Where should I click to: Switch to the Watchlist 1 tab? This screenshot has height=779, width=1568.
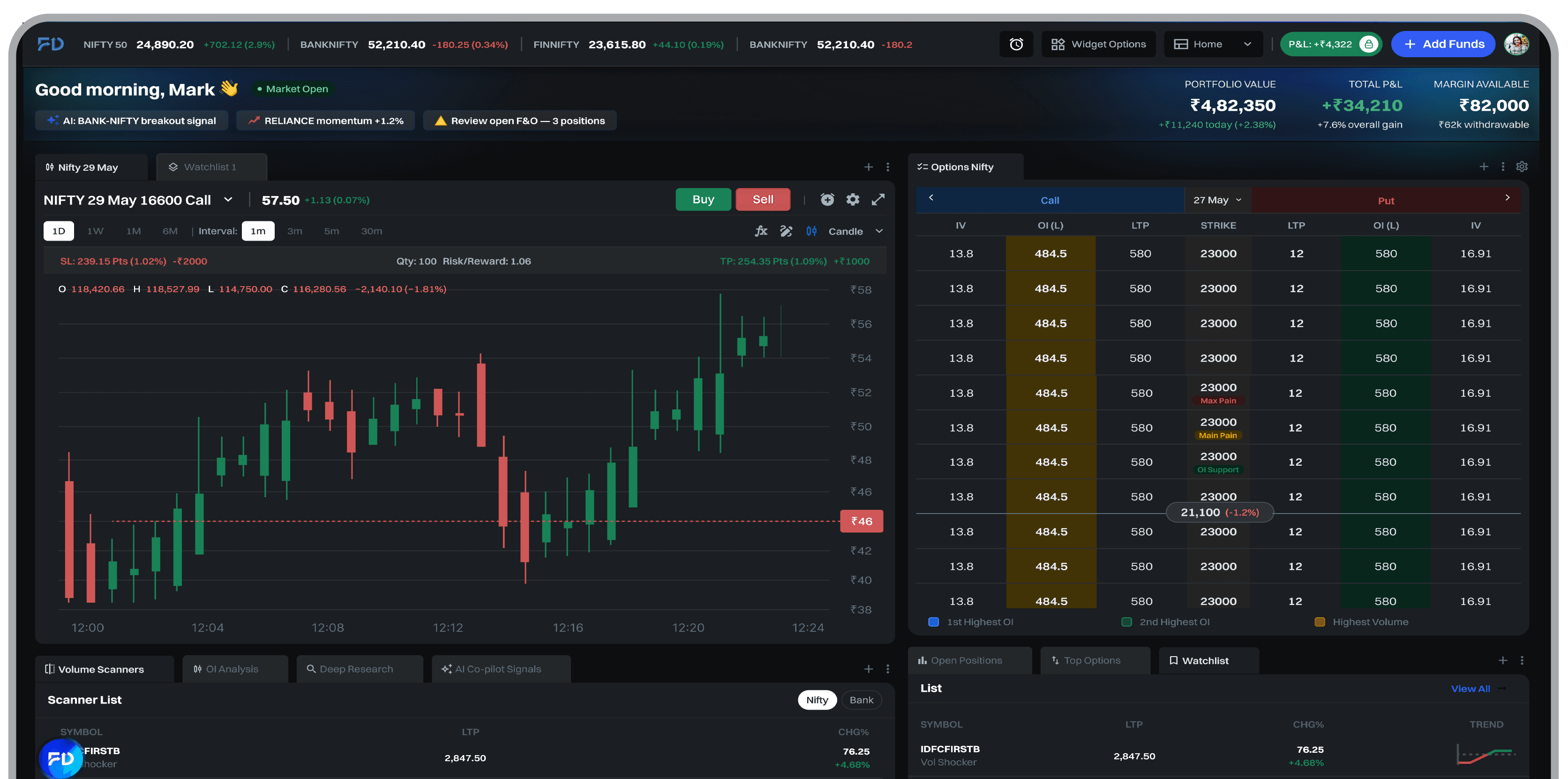(x=211, y=167)
